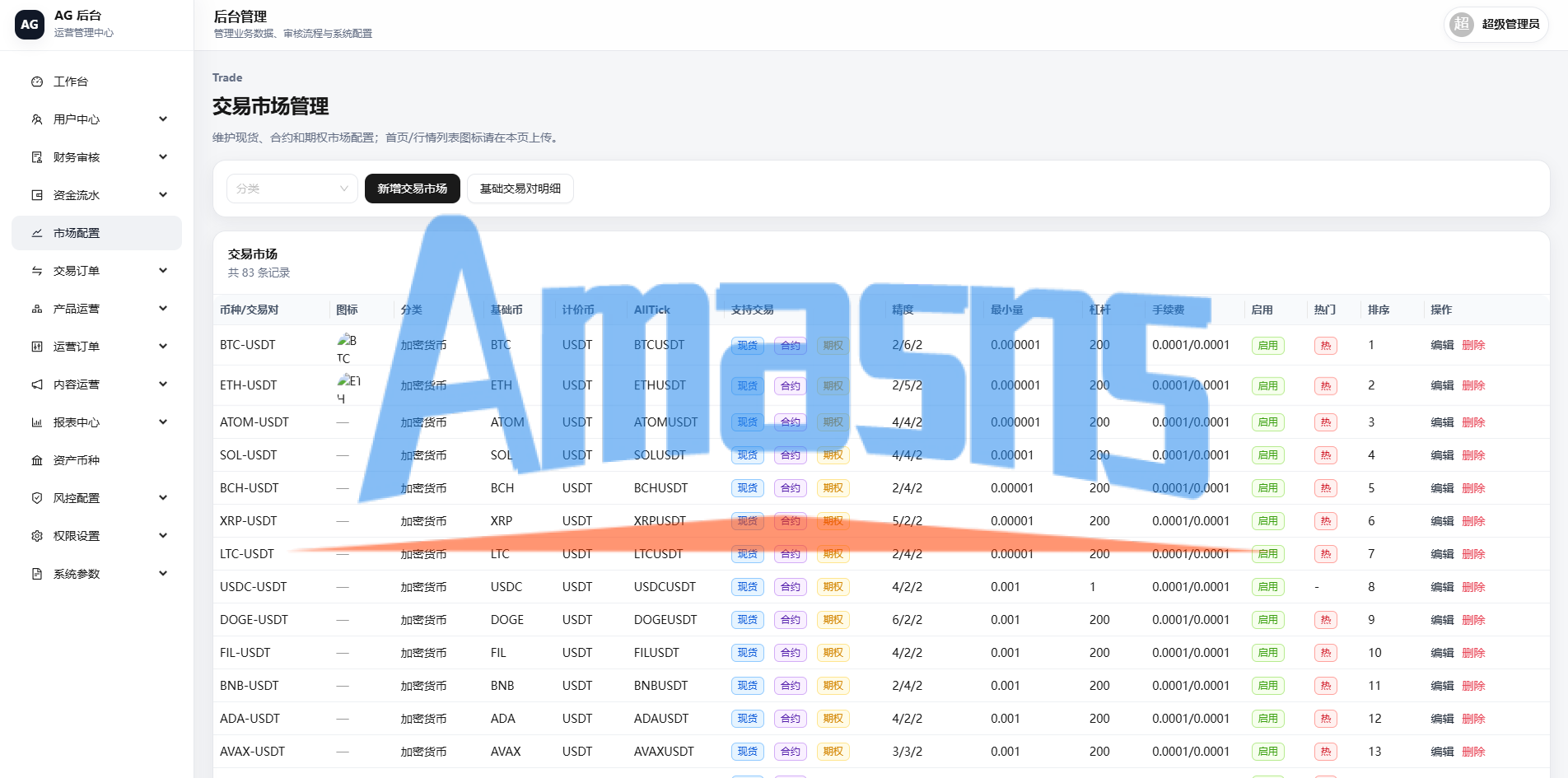This screenshot has height=778, width=1568.
Task: Click the AVAXUSDT AllTick cell
Action: point(664,752)
